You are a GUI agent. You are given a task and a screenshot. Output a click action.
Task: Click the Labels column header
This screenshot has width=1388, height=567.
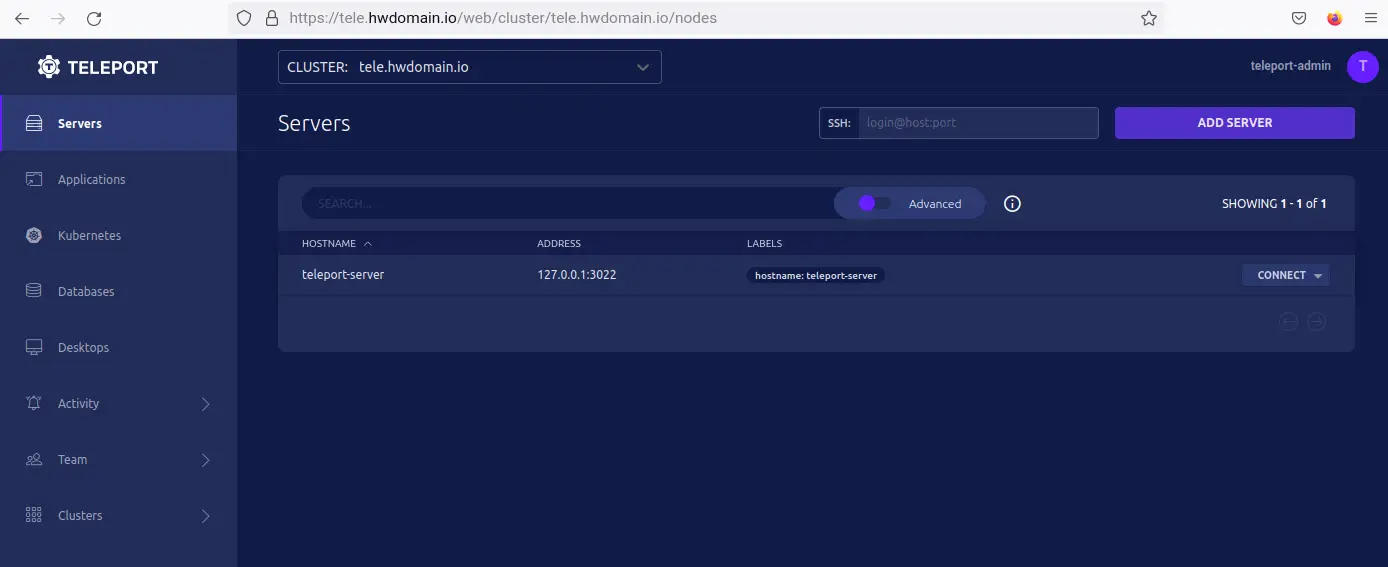(764, 243)
